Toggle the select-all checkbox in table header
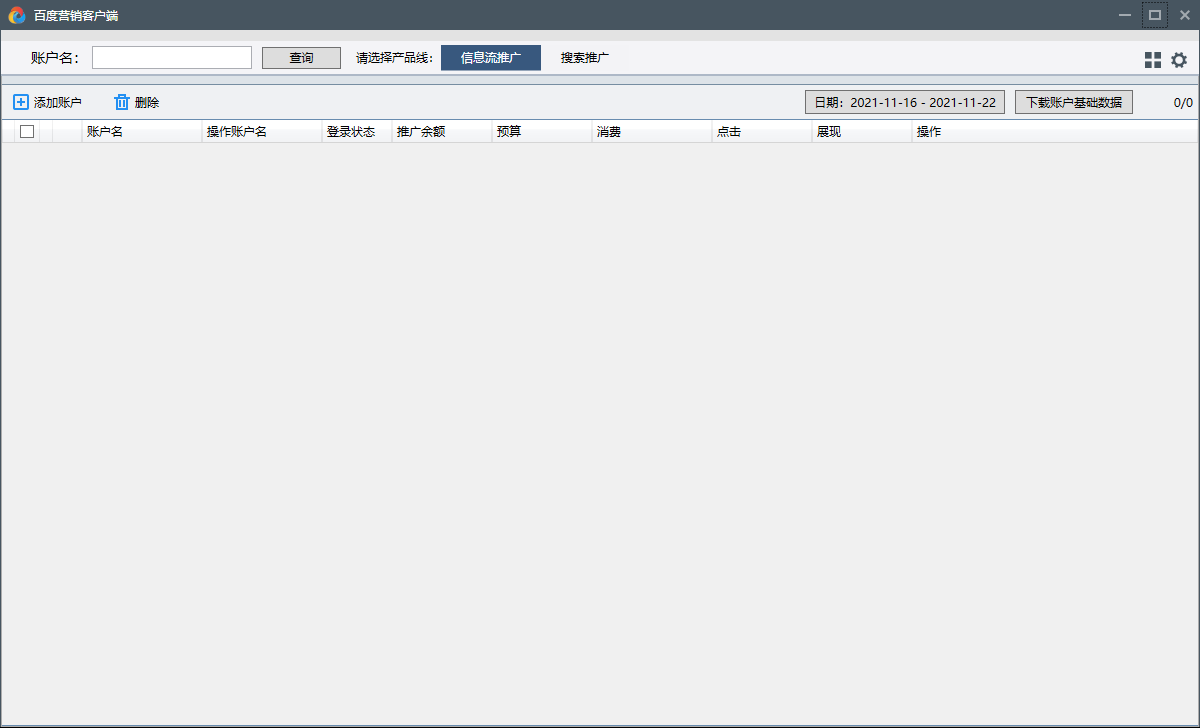Image resolution: width=1200 pixels, height=728 pixels. coord(27,131)
